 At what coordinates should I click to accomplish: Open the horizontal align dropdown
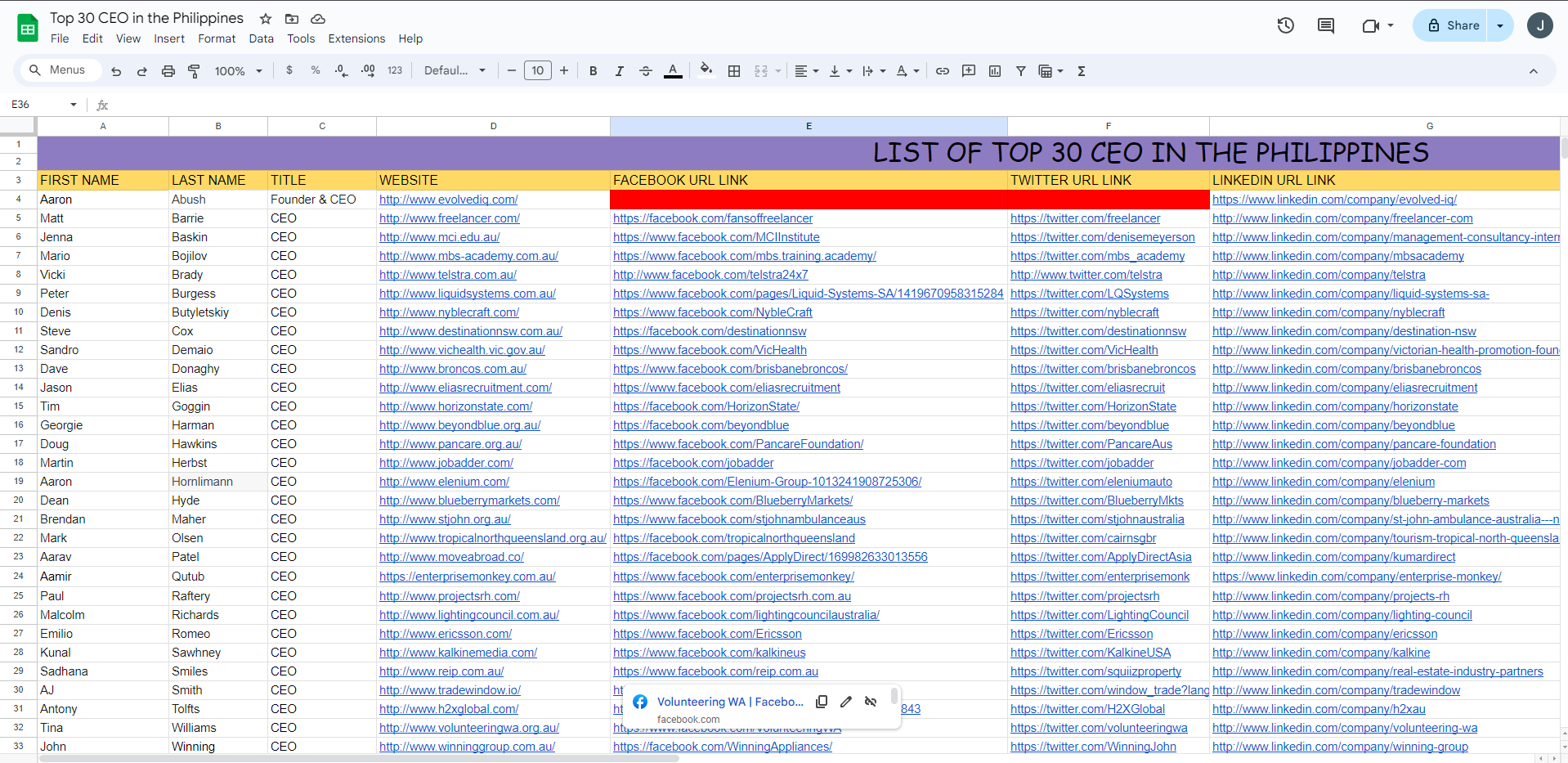click(x=806, y=71)
